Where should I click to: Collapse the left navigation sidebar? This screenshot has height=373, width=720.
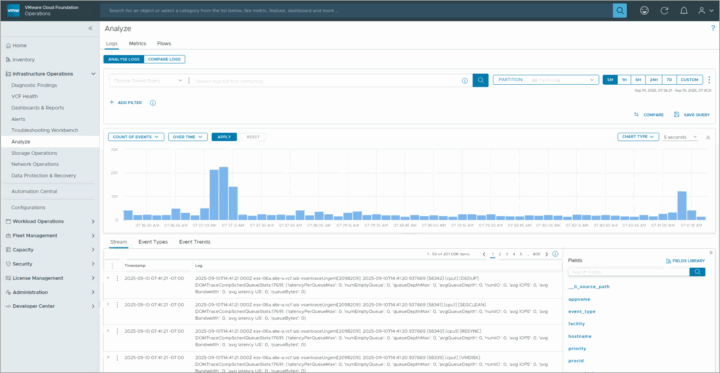(x=90, y=28)
